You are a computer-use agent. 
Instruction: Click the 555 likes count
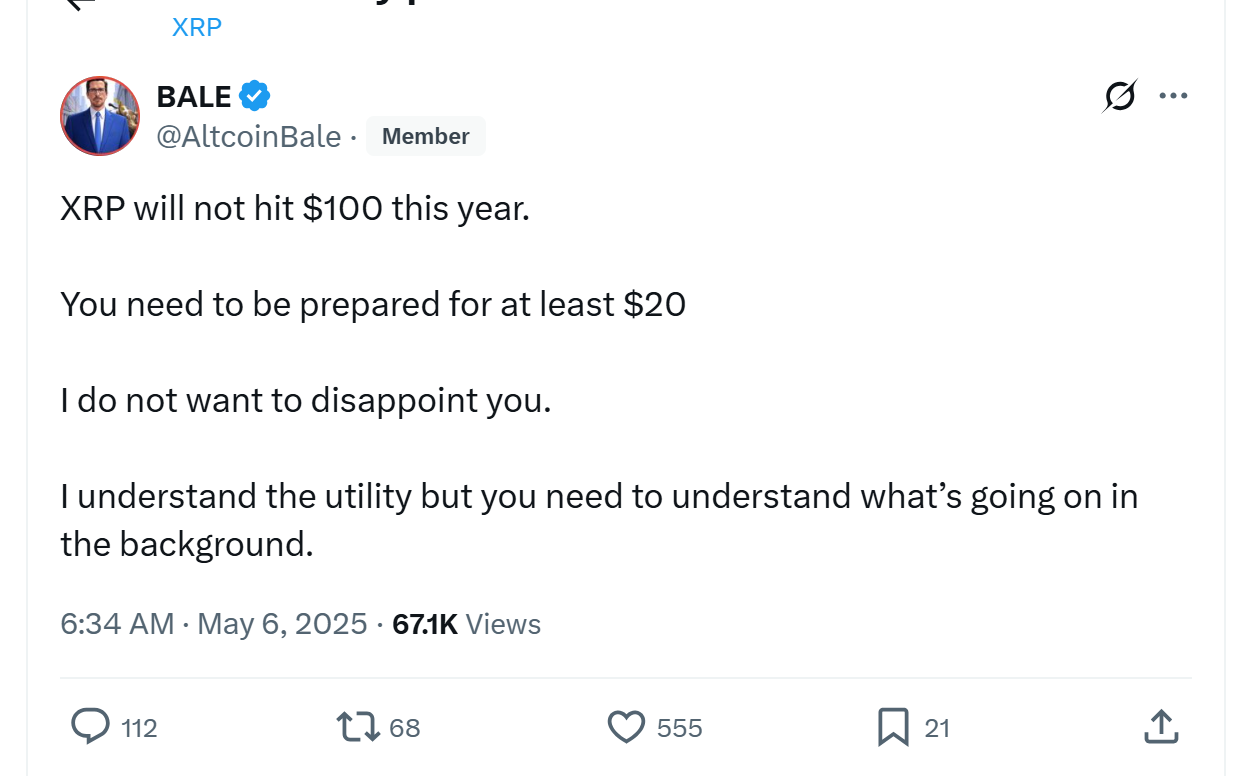click(x=679, y=728)
